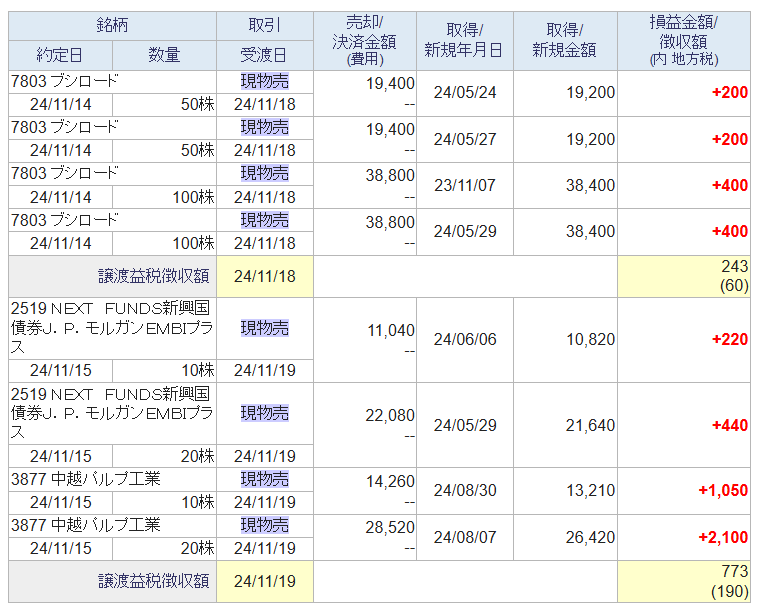Click the 売却/決済金額(費用) header
Image resolution: width=761 pixels, height=612 pixels.
(x=364, y=41)
